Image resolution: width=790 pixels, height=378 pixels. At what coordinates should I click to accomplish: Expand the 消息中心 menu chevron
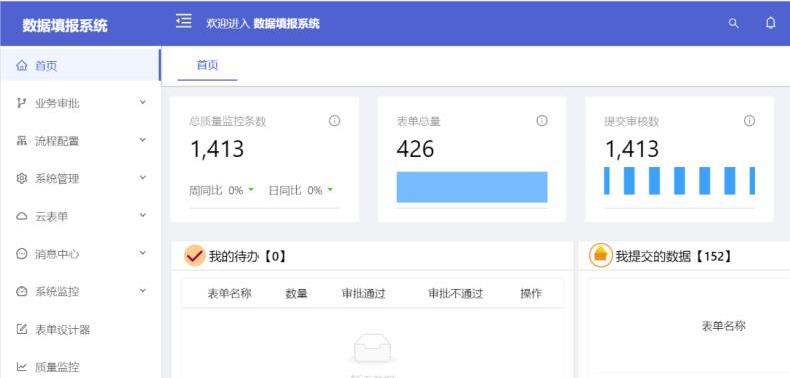(143, 253)
